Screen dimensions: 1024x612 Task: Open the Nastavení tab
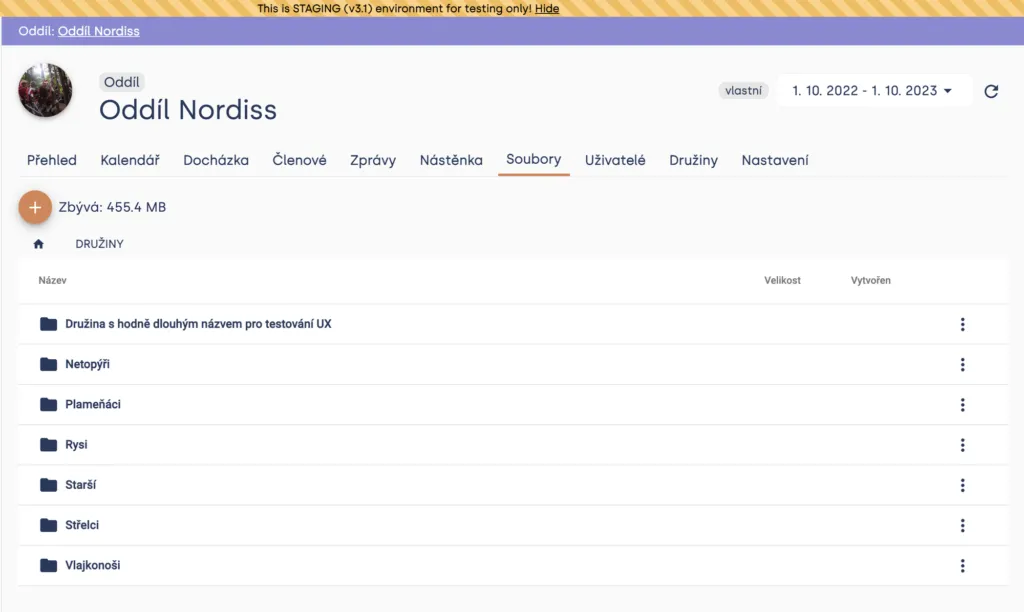tap(775, 160)
